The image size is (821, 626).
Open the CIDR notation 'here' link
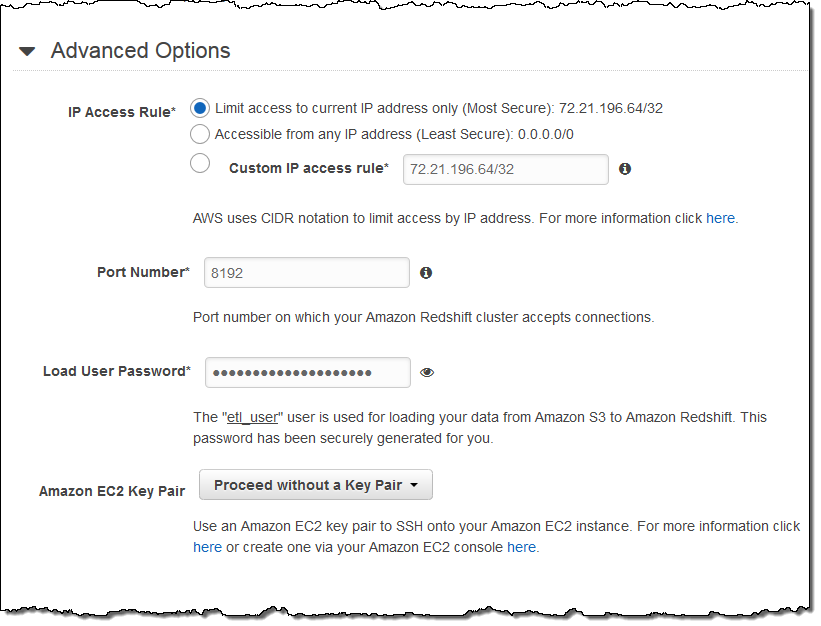720,218
